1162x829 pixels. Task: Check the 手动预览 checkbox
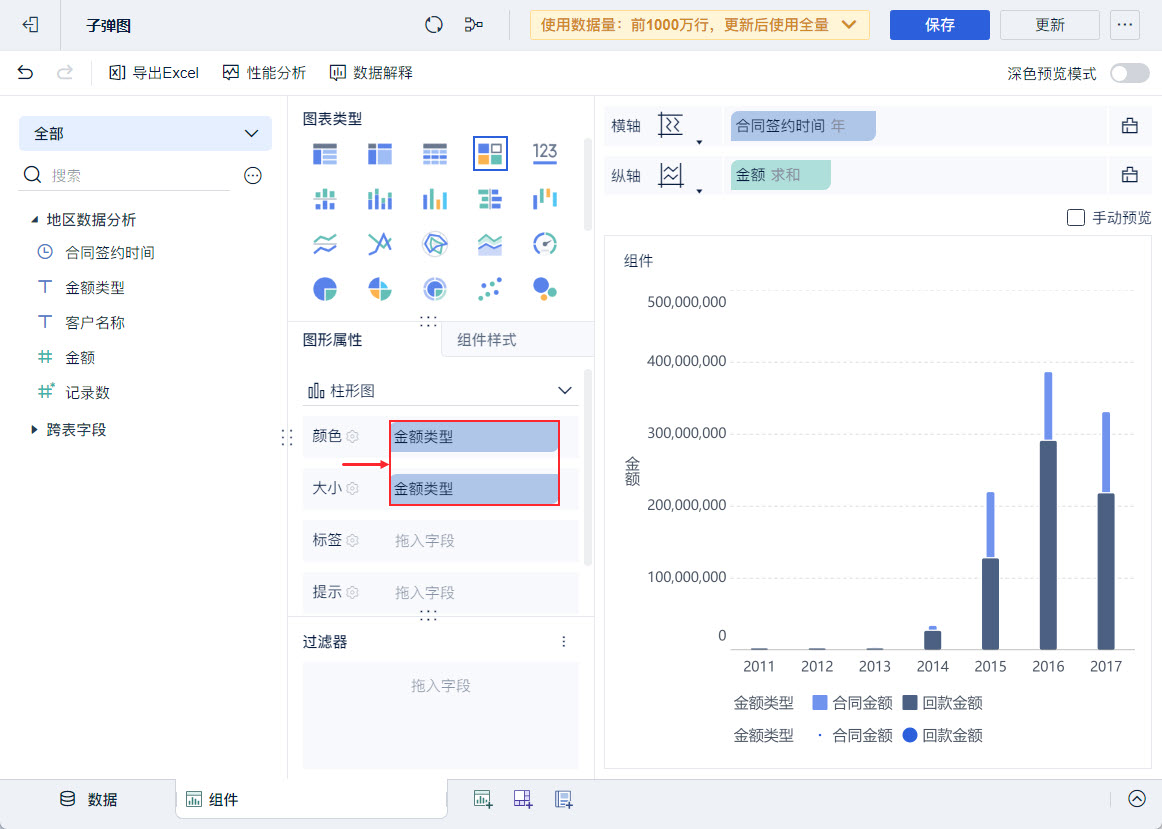(x=1075, y=218)
